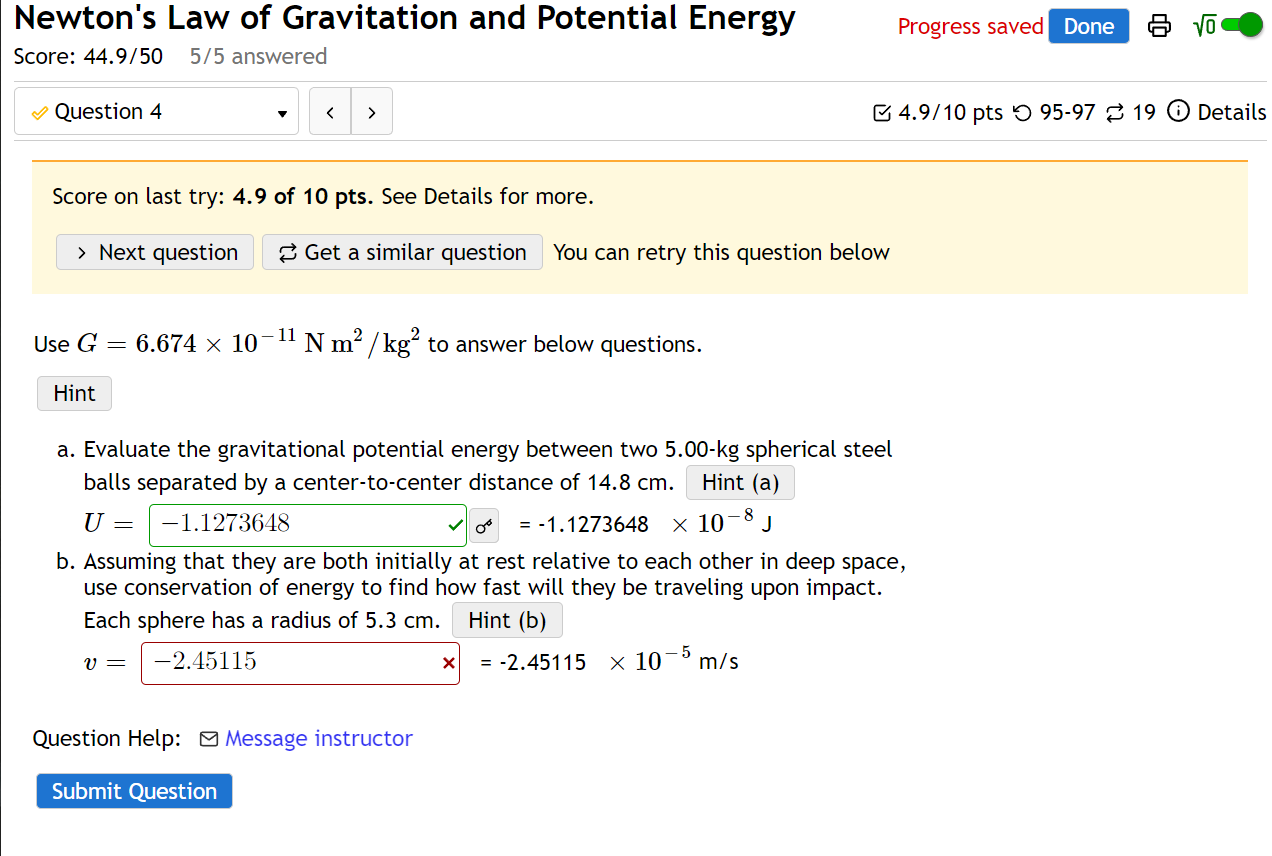This screenshot has width=1272, height=856.
Task: Open the Question 4 selector dropdown
Action: pyautogui.click(x=283, y=111)
